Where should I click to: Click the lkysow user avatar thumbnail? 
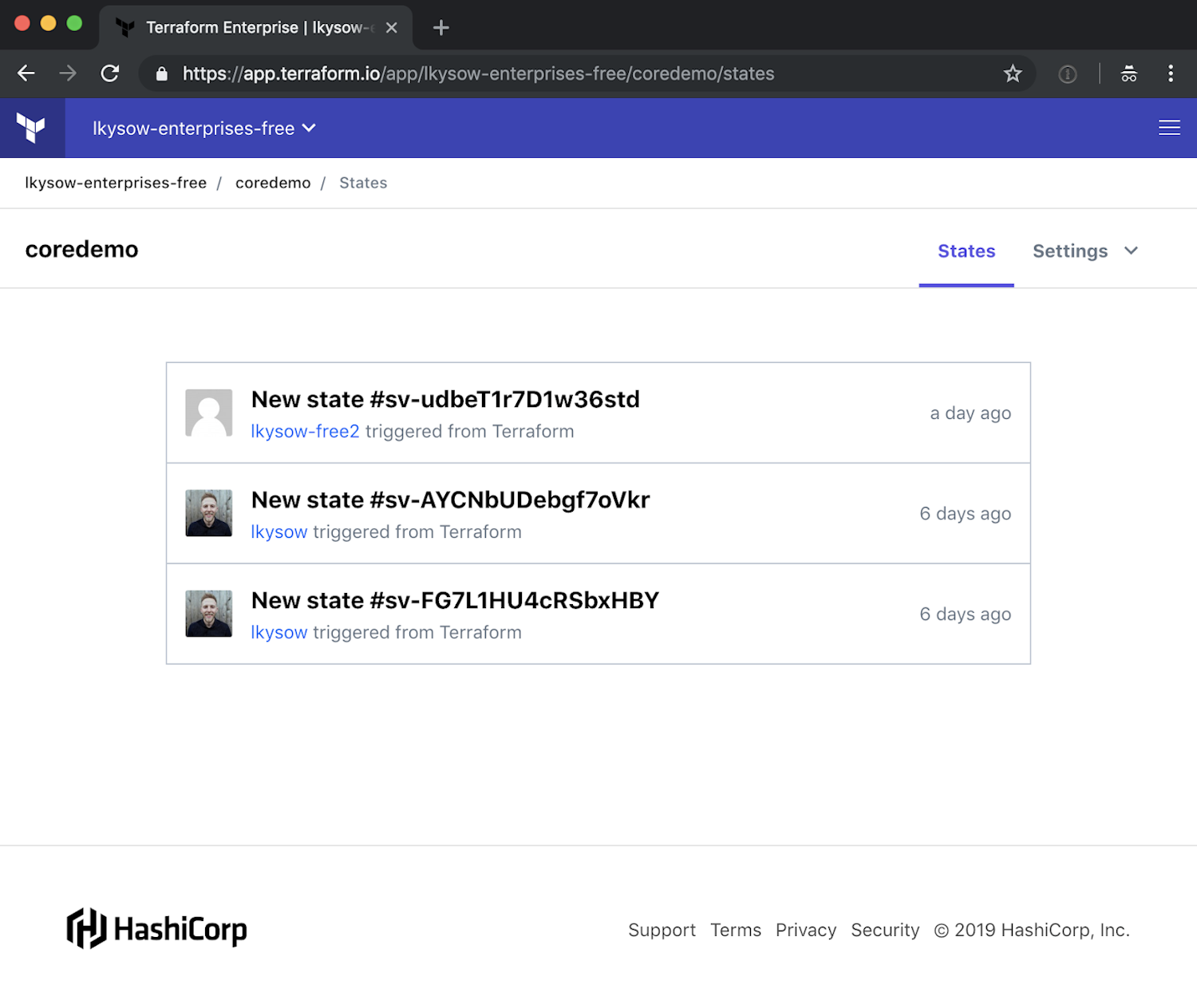(208, 513)
